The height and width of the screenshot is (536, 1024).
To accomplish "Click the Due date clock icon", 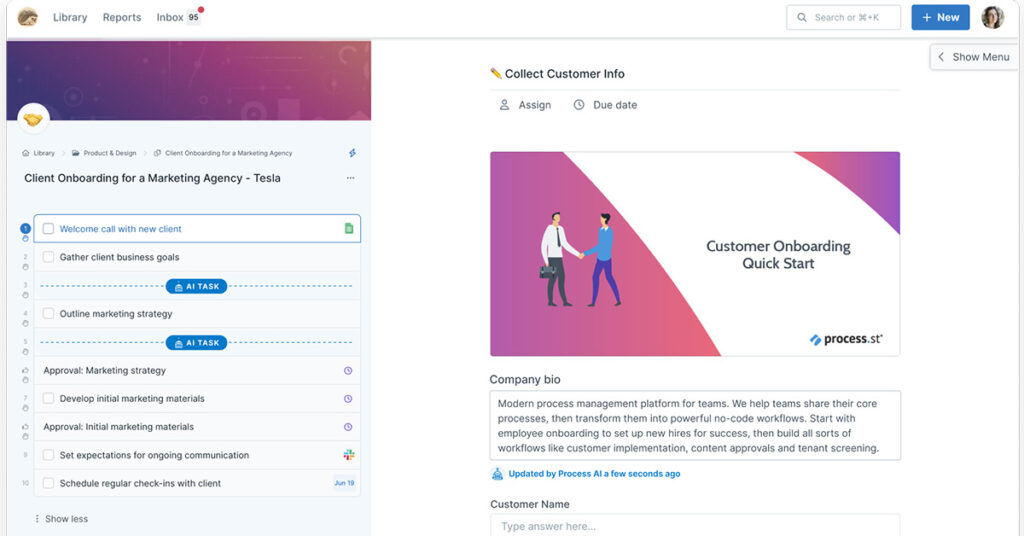I will tap(579, 105).
